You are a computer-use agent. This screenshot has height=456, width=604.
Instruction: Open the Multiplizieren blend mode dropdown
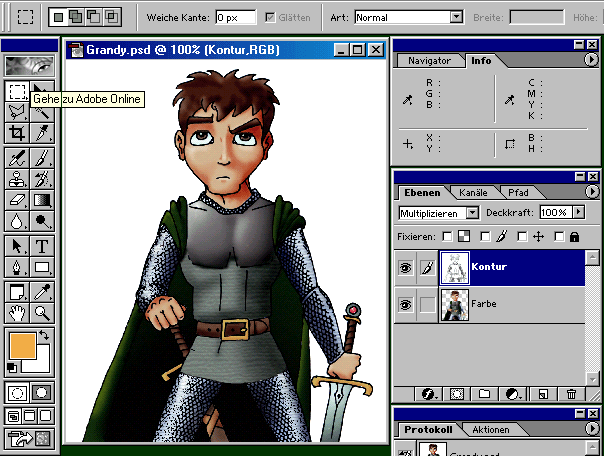pos(472,213)
